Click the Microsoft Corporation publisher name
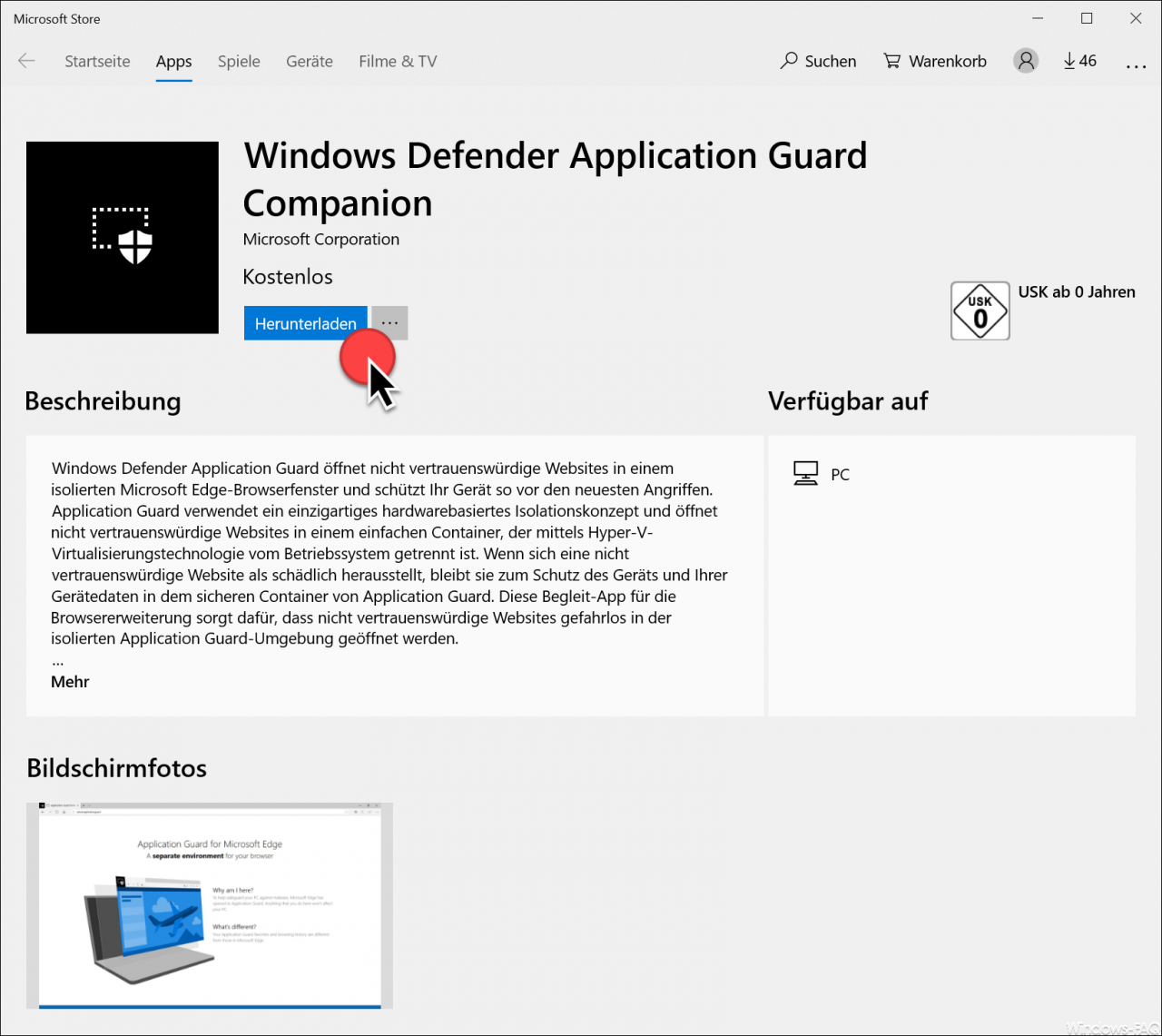1162x1036 pixels. tap(321, 239)
